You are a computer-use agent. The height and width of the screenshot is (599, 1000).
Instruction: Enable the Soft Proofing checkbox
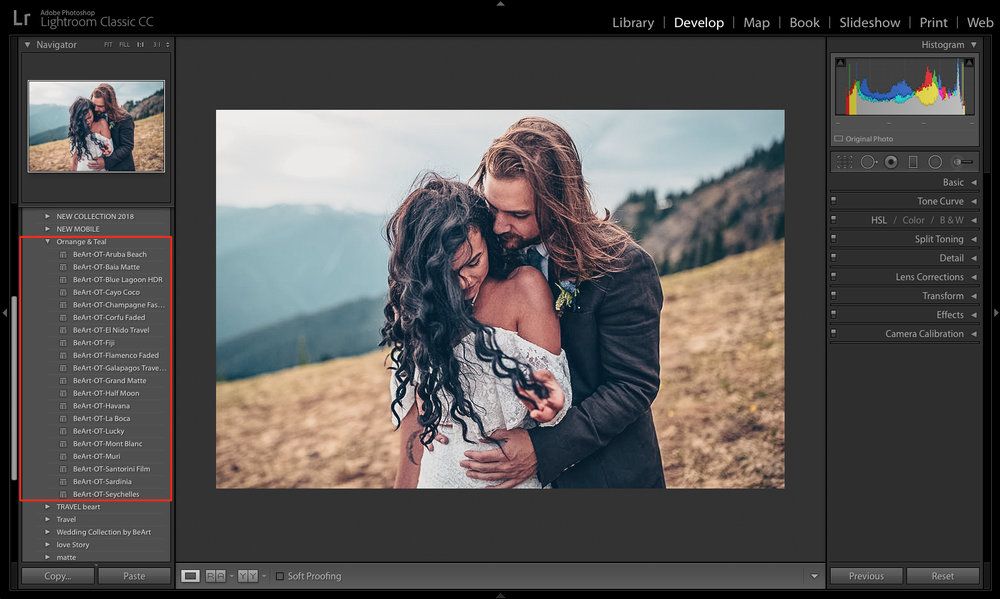coord(279,576)
